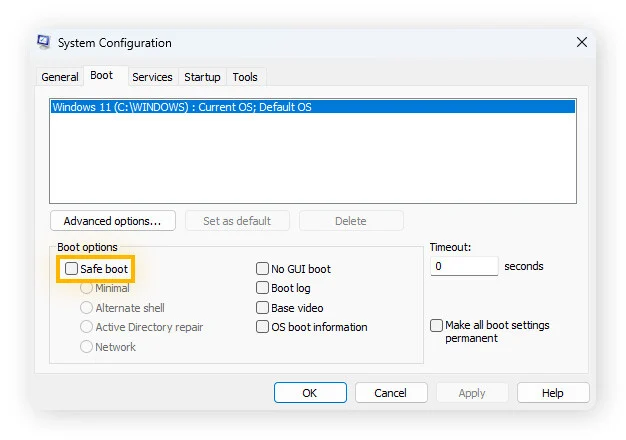Switch to the General tab
Viewport: 626px width, 440px height.
pyautogui.click(x=60, y=77)
